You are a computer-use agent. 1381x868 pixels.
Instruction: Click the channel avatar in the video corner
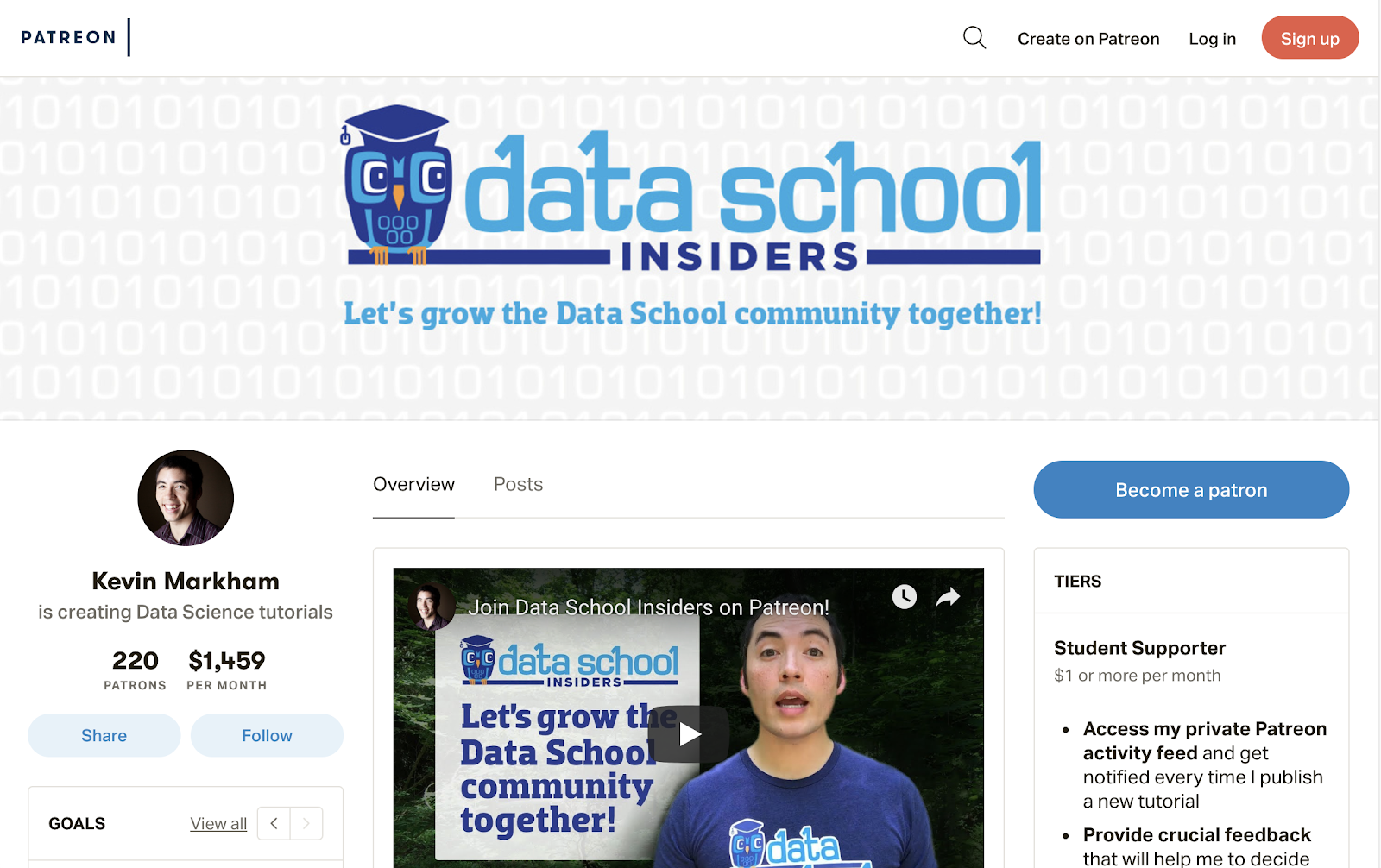[x=432, y=606]
